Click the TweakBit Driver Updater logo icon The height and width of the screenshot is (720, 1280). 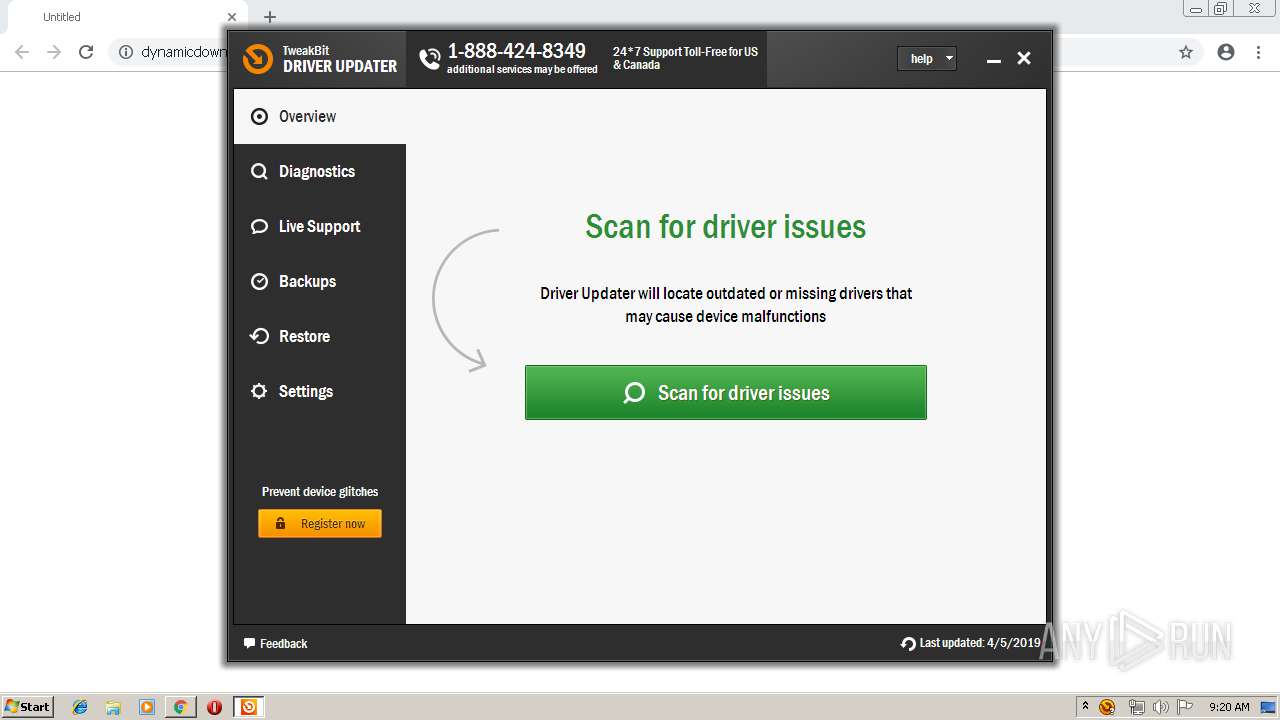click(258, 58)
